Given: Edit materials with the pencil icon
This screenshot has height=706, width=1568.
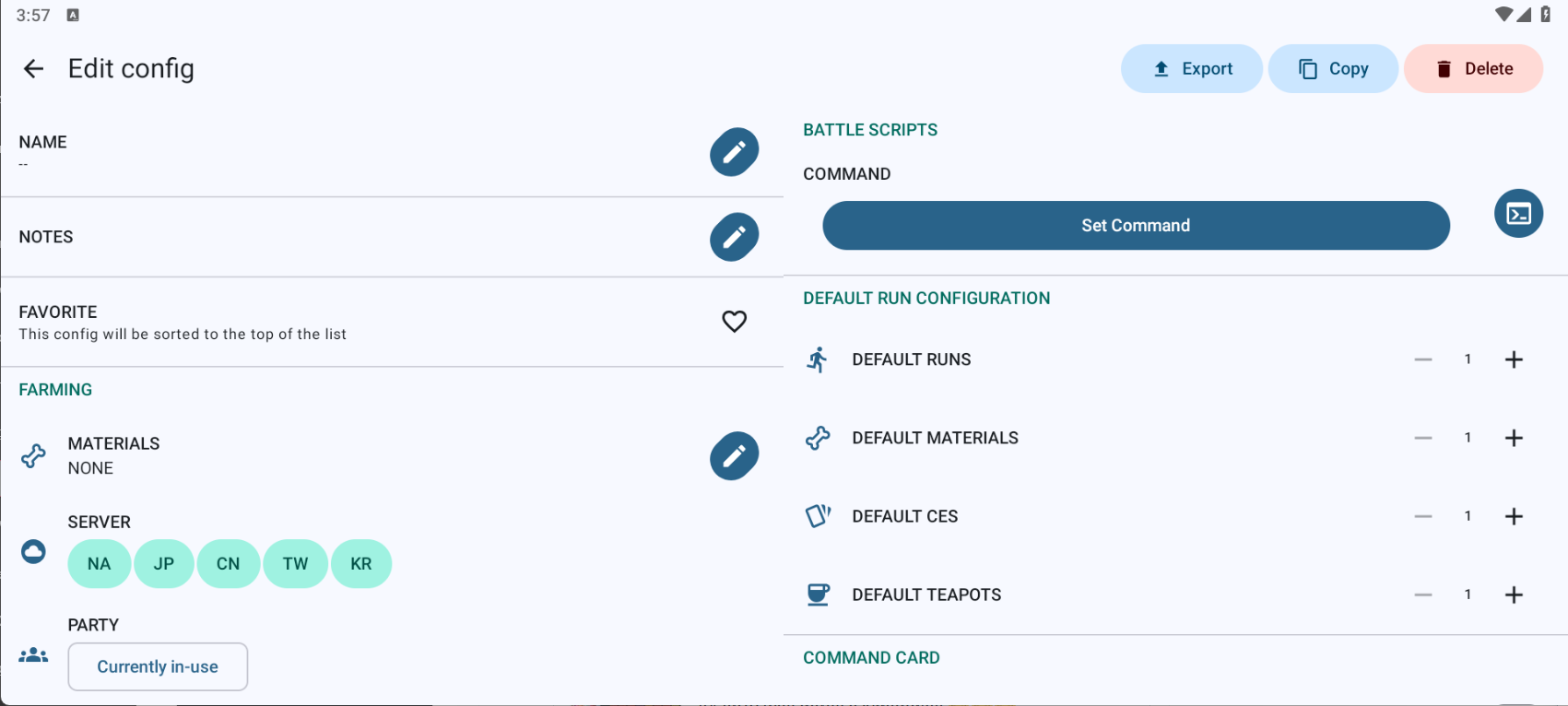Looking at the screenshot, I should [734, 455].
